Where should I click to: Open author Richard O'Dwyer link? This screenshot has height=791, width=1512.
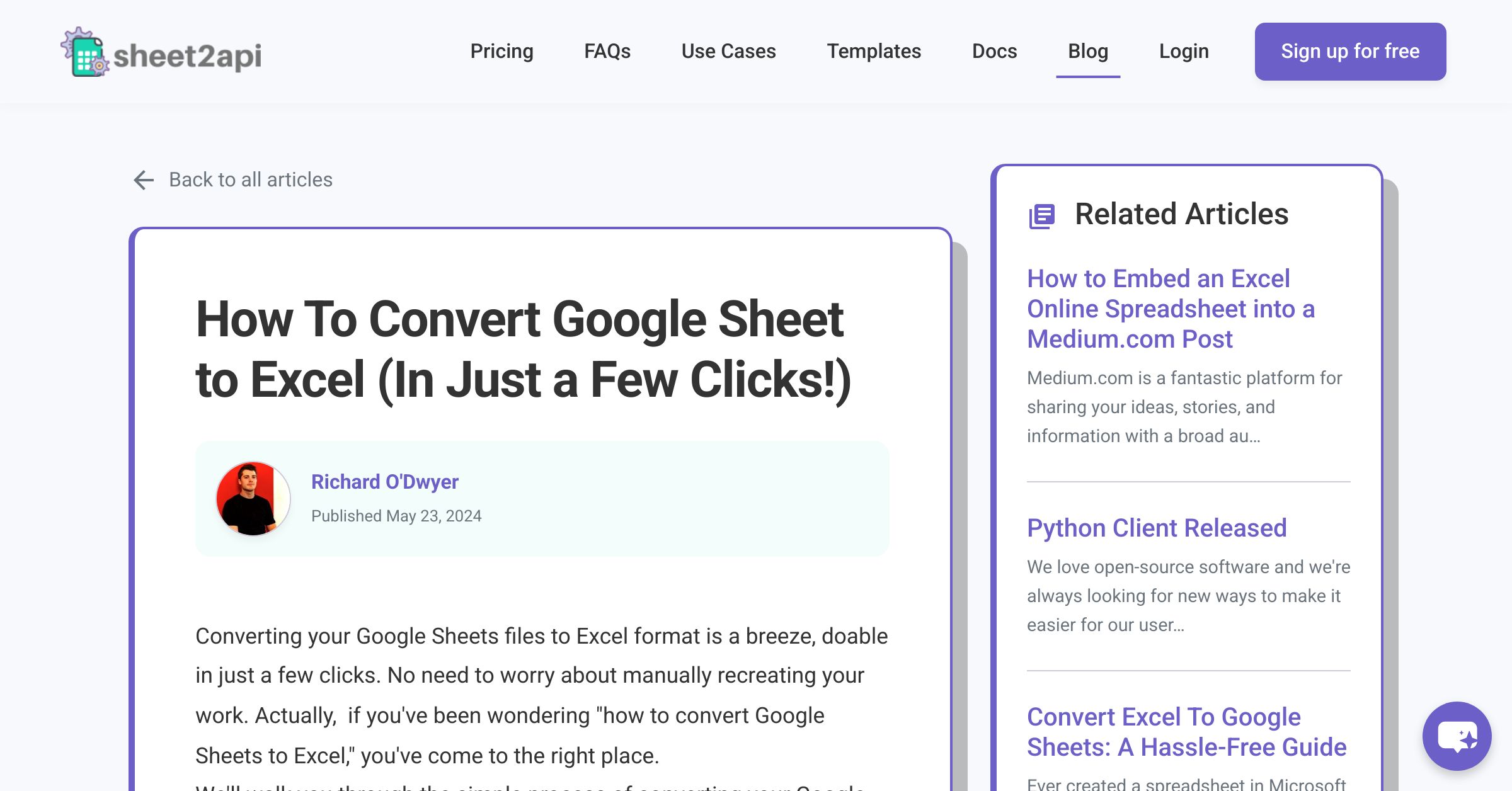(x=384, y=482)
